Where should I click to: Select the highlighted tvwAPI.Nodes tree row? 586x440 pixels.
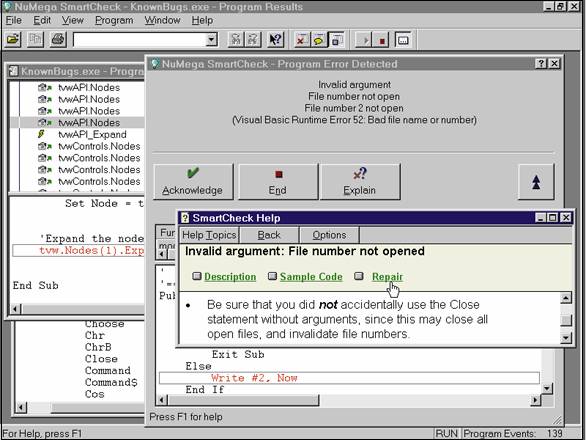tap(77, 123)
